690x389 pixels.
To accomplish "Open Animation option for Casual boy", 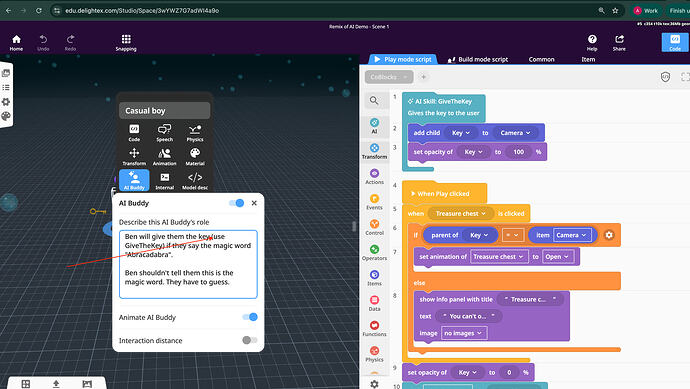I will pyautogui.click(x=165, y=157).
